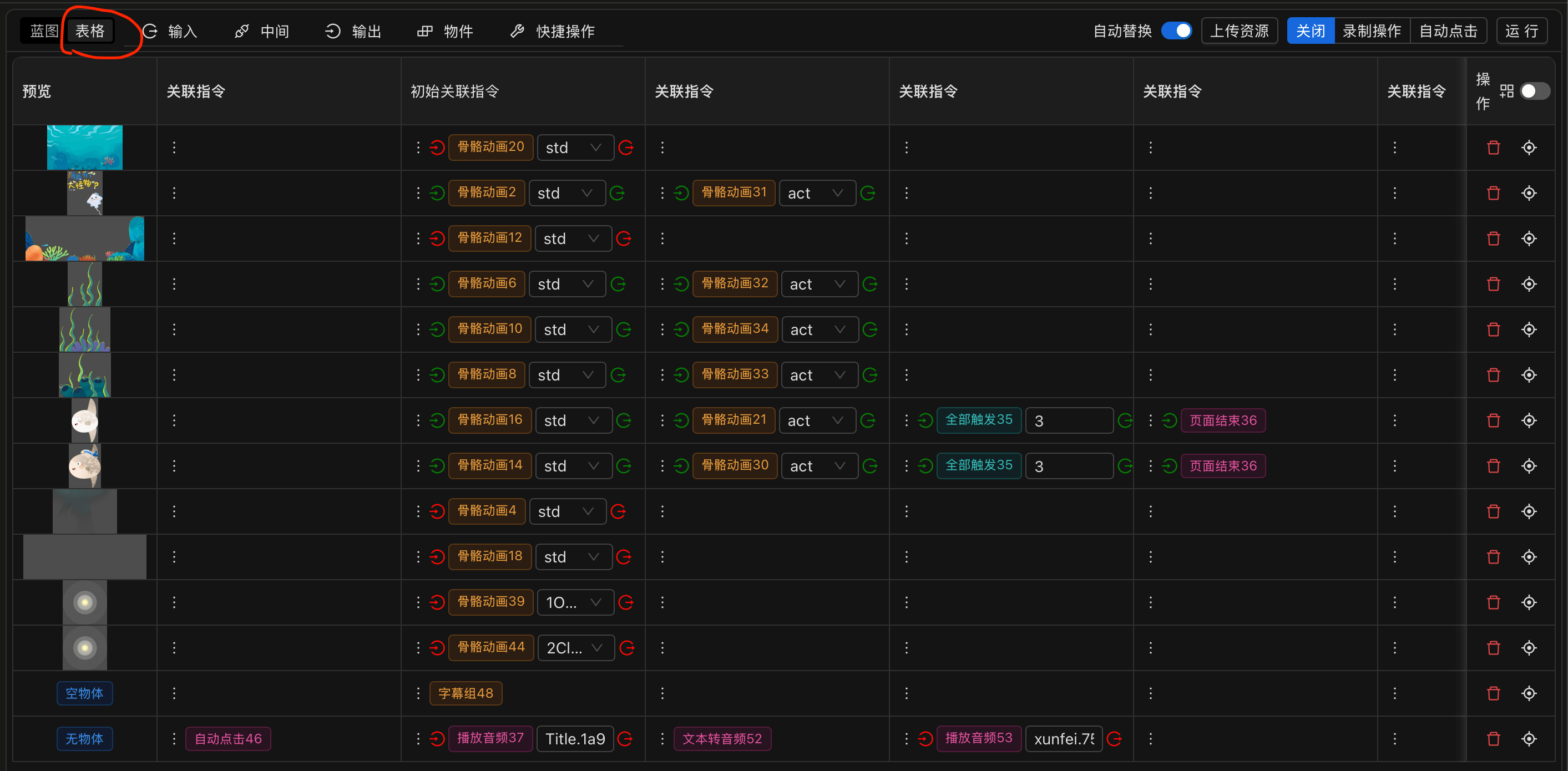
Task: Click the eye icon on the 无物体 row
Action: point(1530,739)
